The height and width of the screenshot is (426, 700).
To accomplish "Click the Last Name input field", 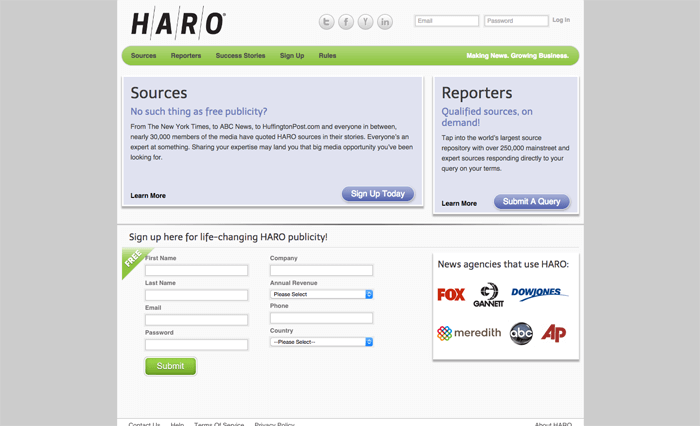I will click(196, 295).
